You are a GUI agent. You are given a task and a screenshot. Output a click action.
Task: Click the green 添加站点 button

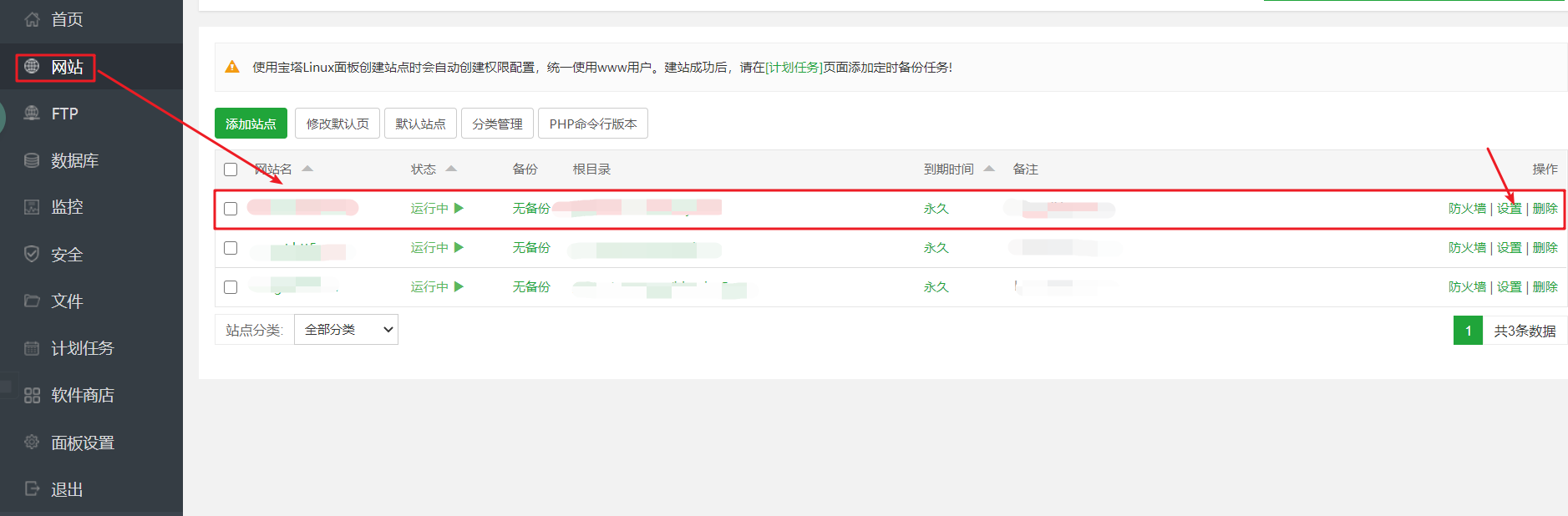pyautogui.click(x=251, y=124)
